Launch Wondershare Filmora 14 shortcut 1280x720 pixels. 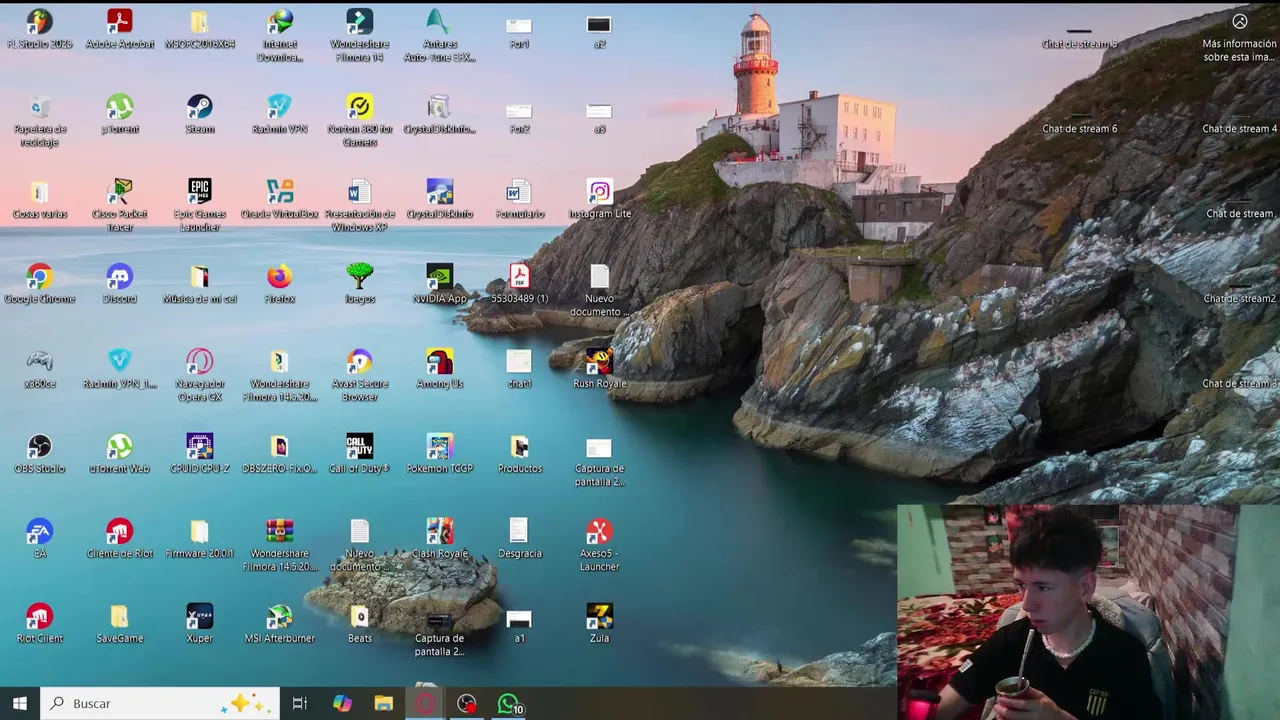[360, 35]
